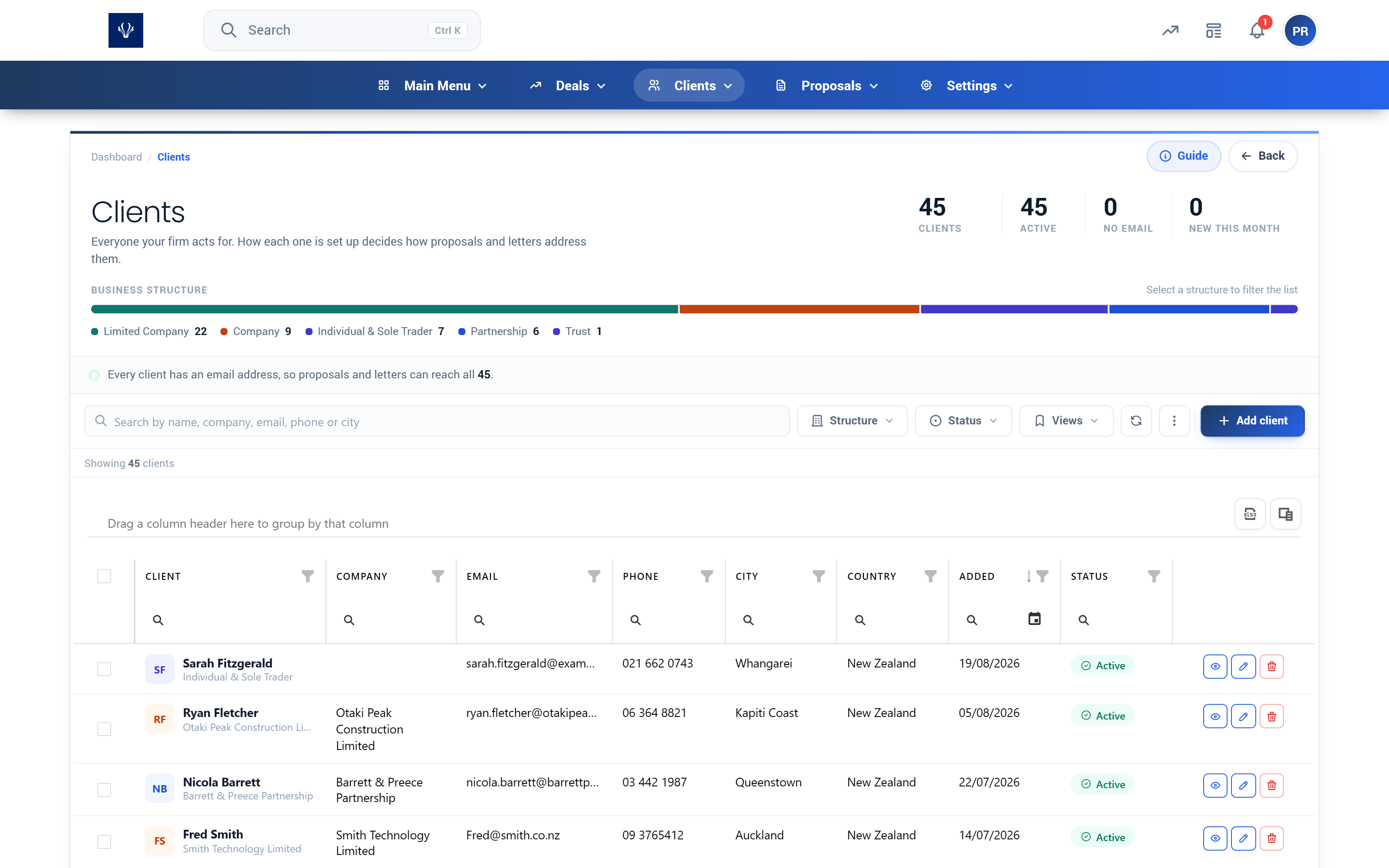The width and height of the screenshot is (1389, 868).
Task: Tick the Nicola Barrett row checkbox
Action: pyautogui.click(x=104, y=790)
